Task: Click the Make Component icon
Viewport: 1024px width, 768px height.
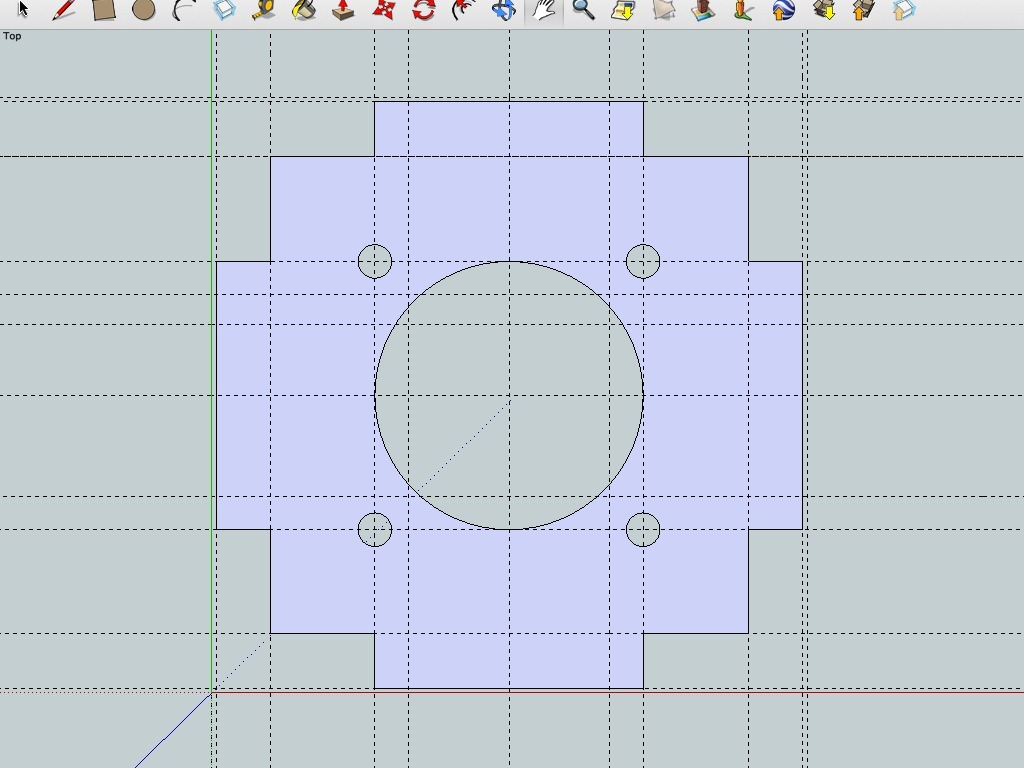Action: tap(224, 9)
